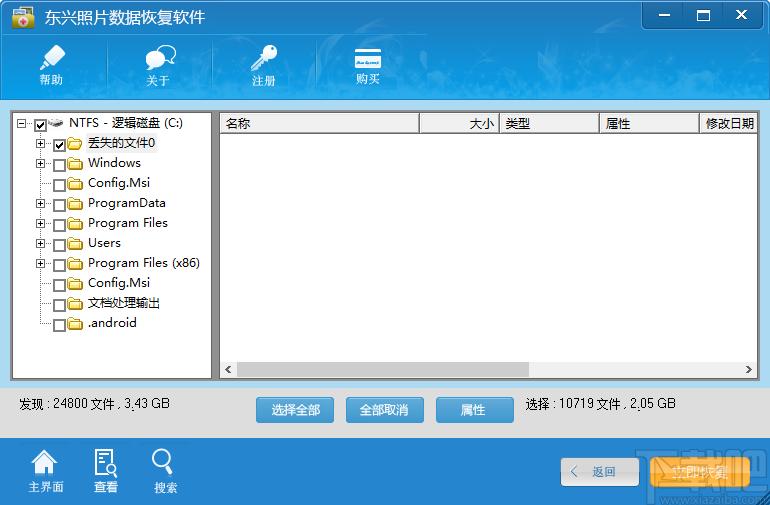Image resolution: width=770 pixels, height=505 pixels.
Task: Check the first Config.Msi checkbox
Action: click(x=59, y=185)
